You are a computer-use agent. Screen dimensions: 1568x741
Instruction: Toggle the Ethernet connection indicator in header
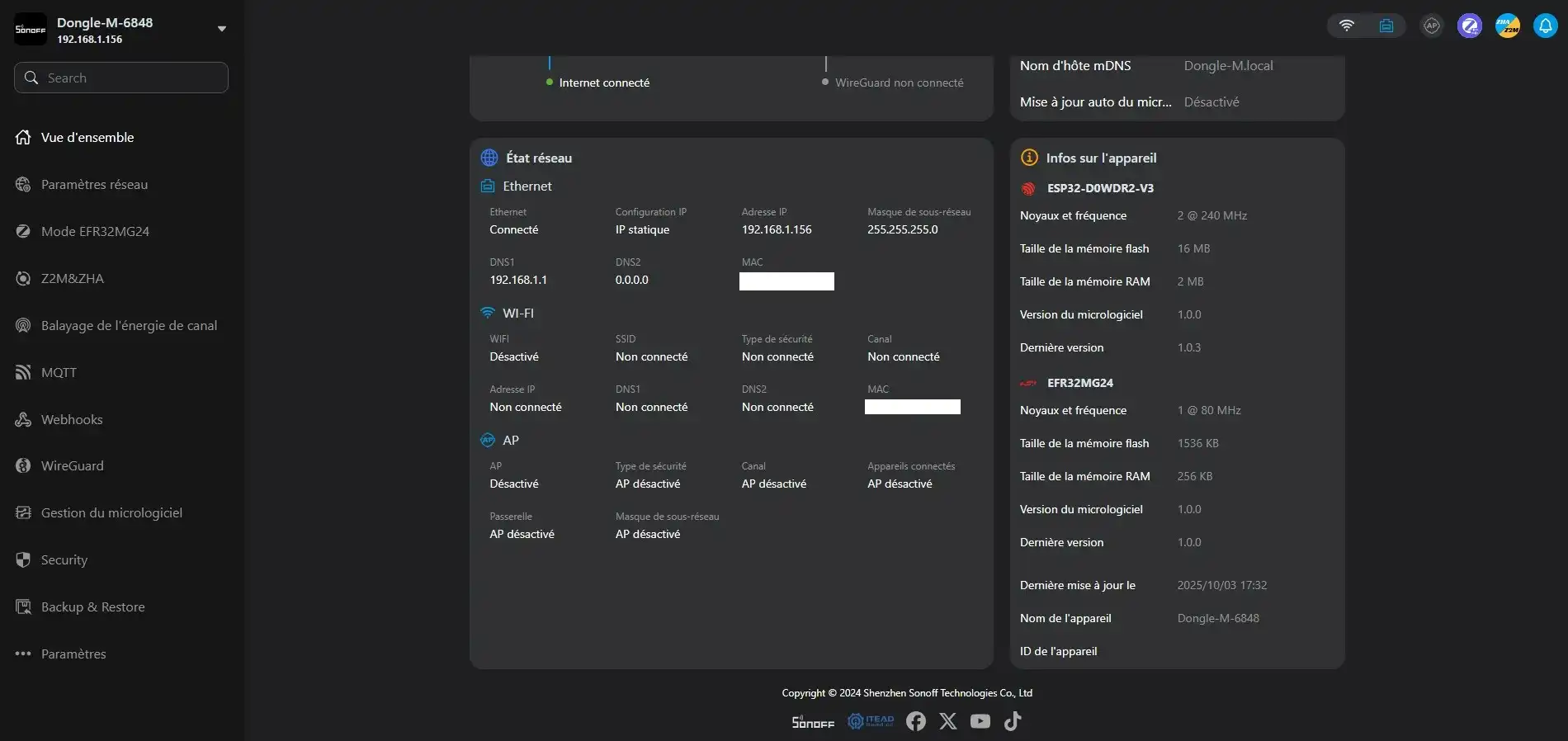(x=1386, y=26)
